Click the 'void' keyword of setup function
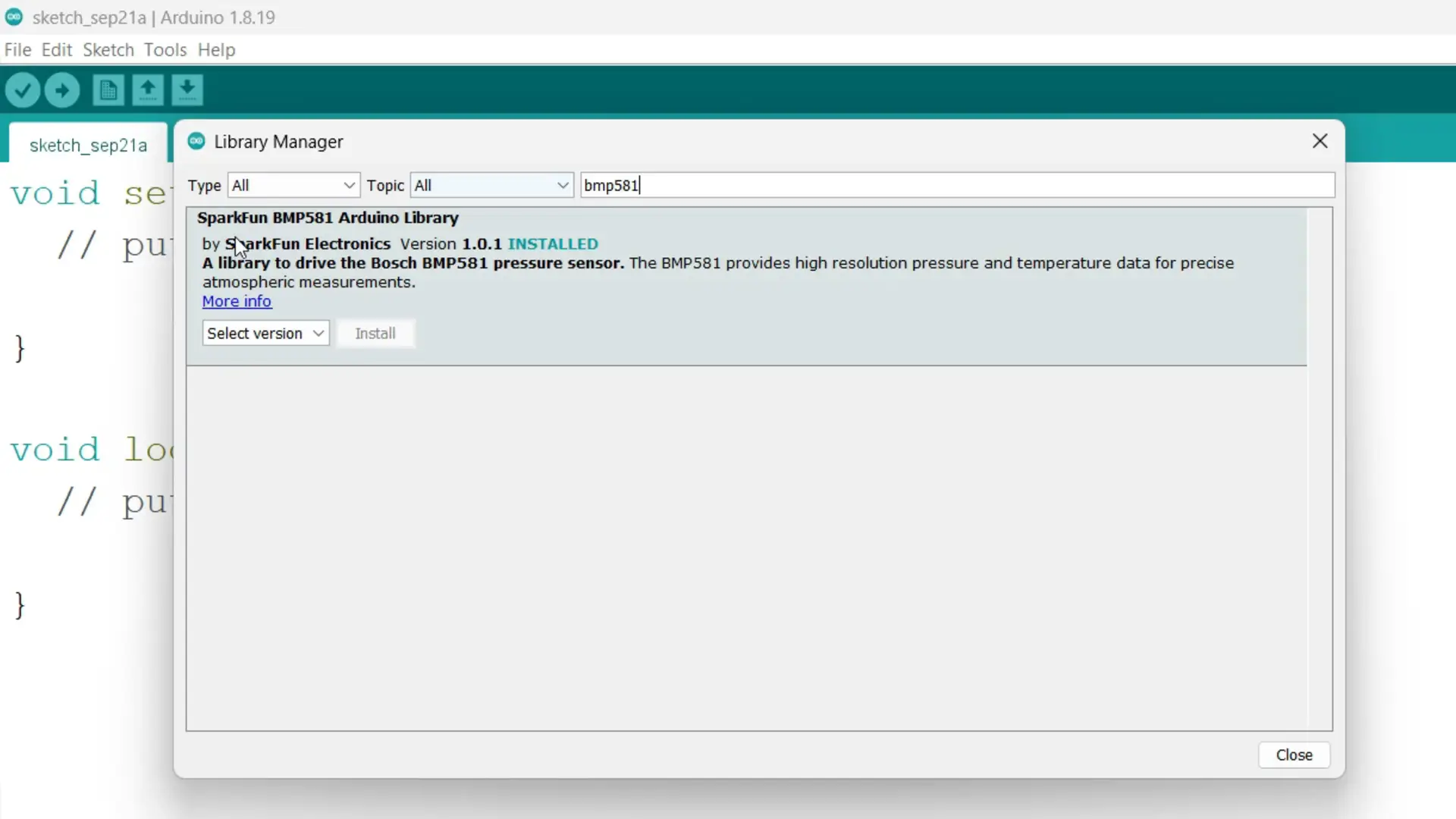 pyautogui.click(x=55, y=193)
